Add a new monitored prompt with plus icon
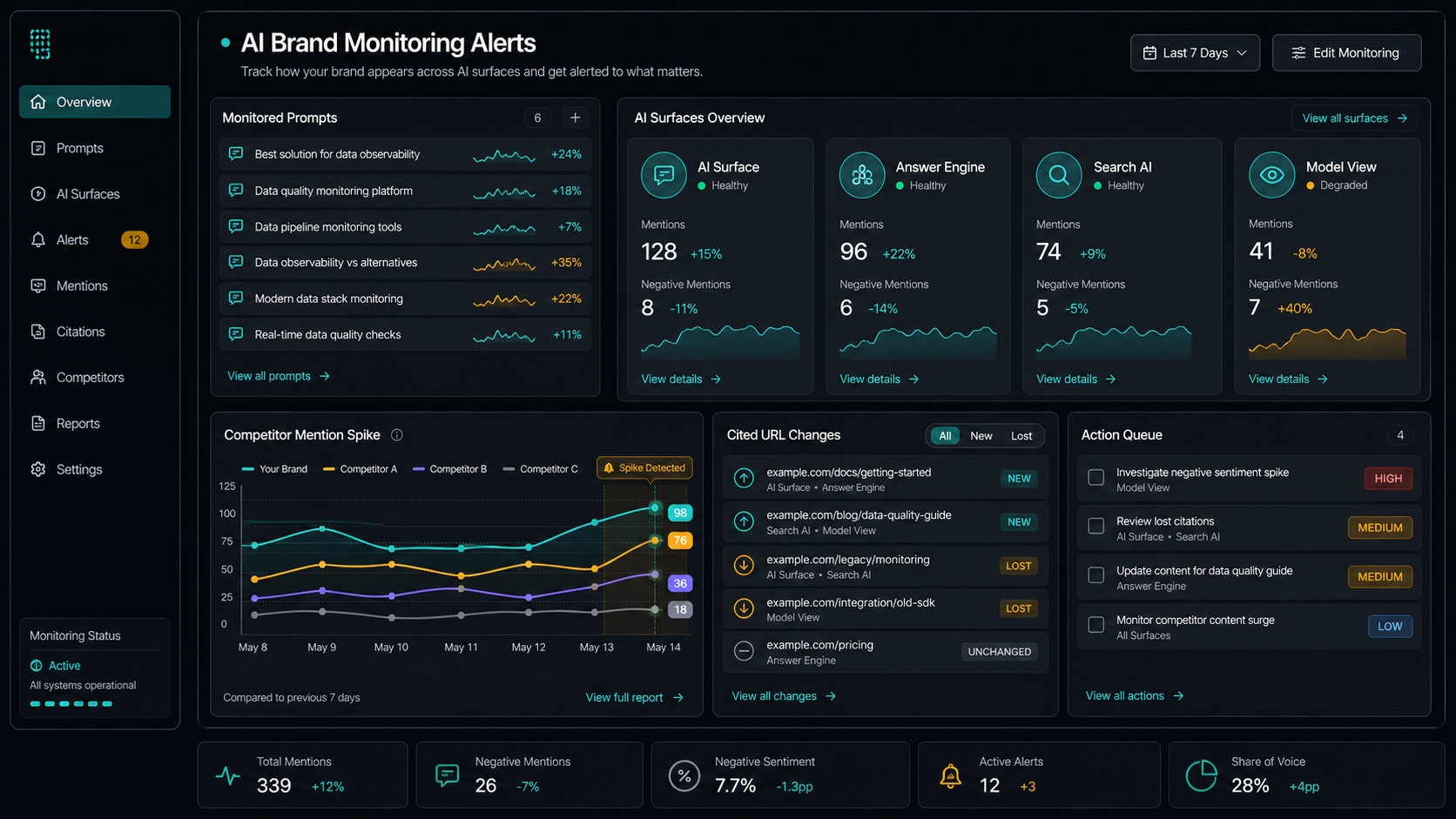Image resolution: width=1456 pixels, height=819 pixels. click(x=575, y=117)
